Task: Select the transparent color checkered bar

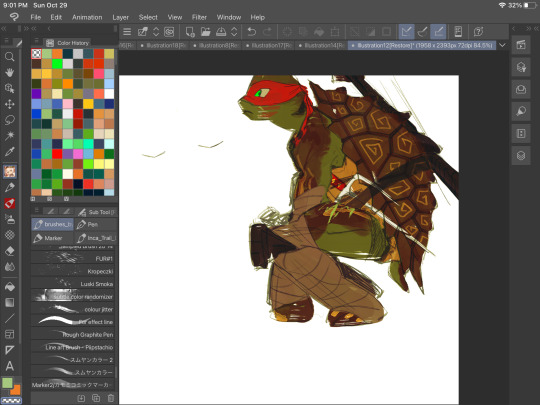Action: tap(12, 401)
